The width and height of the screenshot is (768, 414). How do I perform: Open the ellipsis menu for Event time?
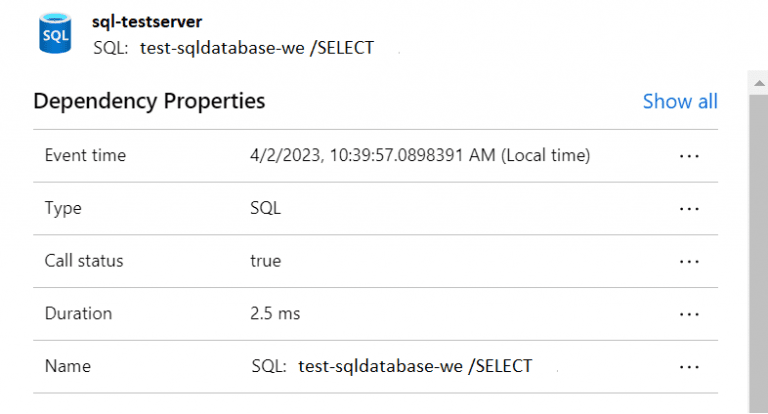click(688, 156)
